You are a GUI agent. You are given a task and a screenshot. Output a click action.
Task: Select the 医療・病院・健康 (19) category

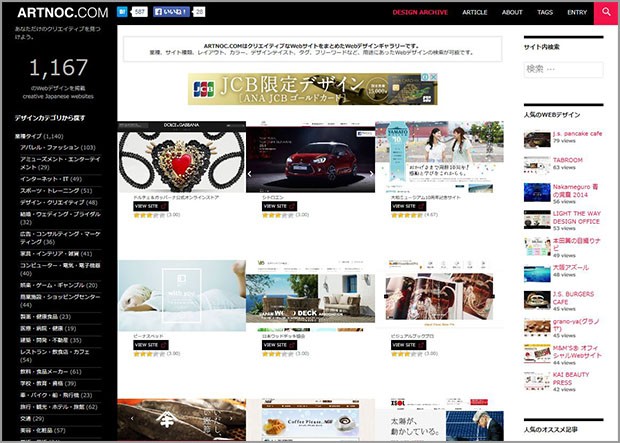[x=48, y=328]
